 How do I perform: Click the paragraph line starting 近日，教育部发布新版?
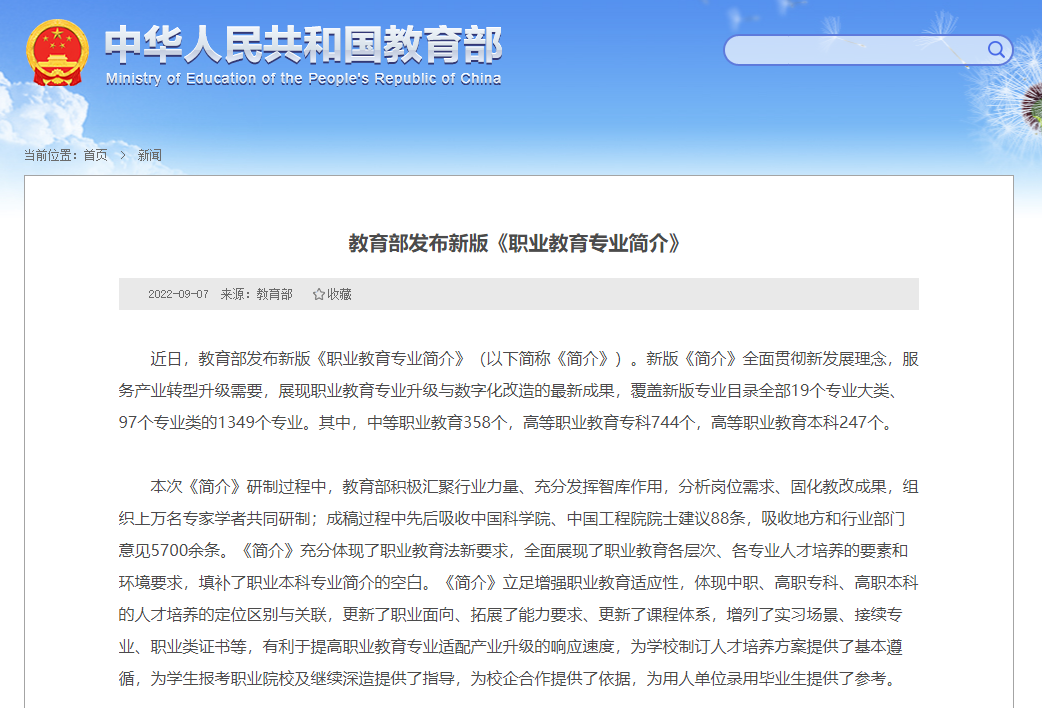pos(534,359)
